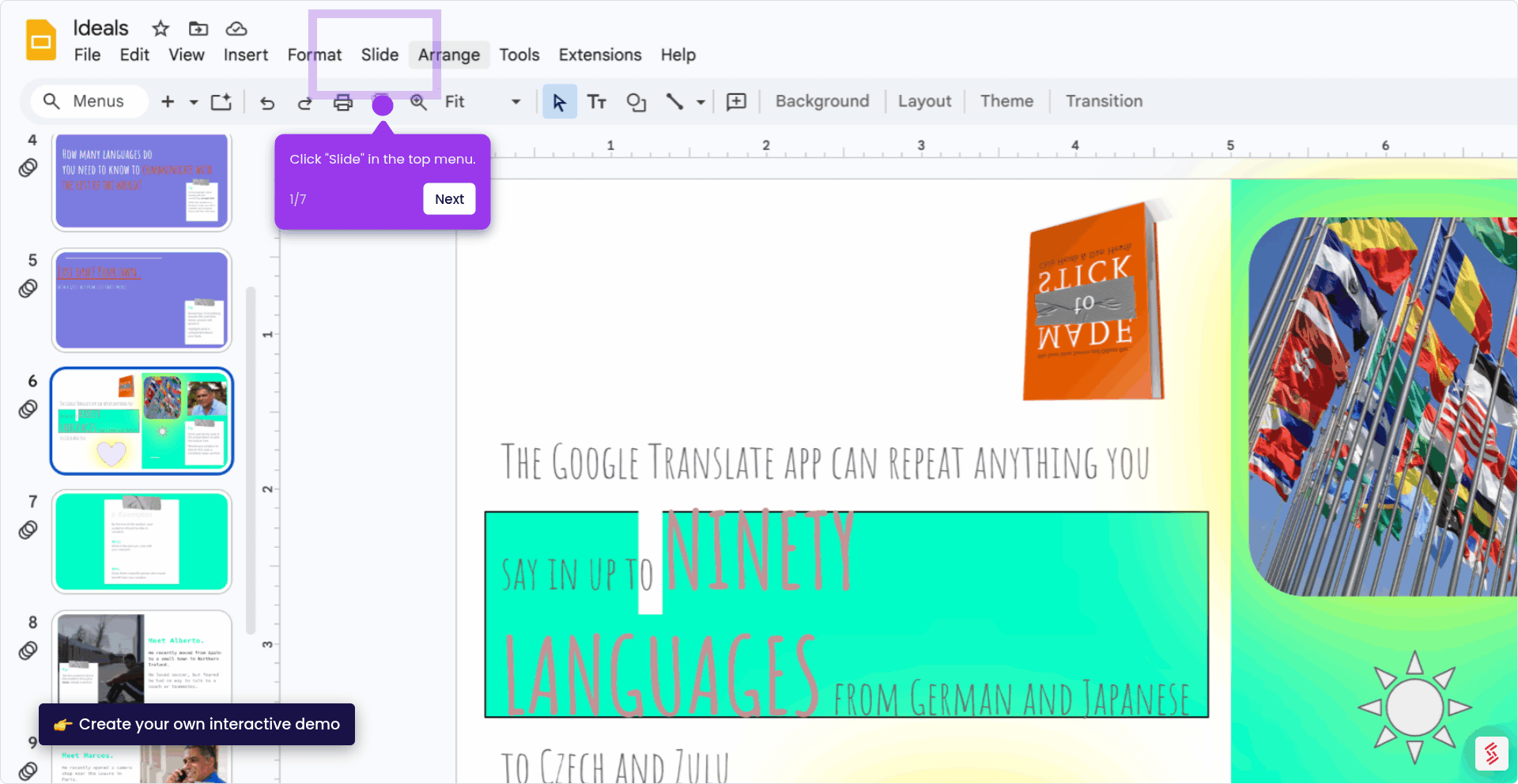The height and width of the screenshot is (784, 1518).
Task: Select the line tool
Action: (674, 101)
